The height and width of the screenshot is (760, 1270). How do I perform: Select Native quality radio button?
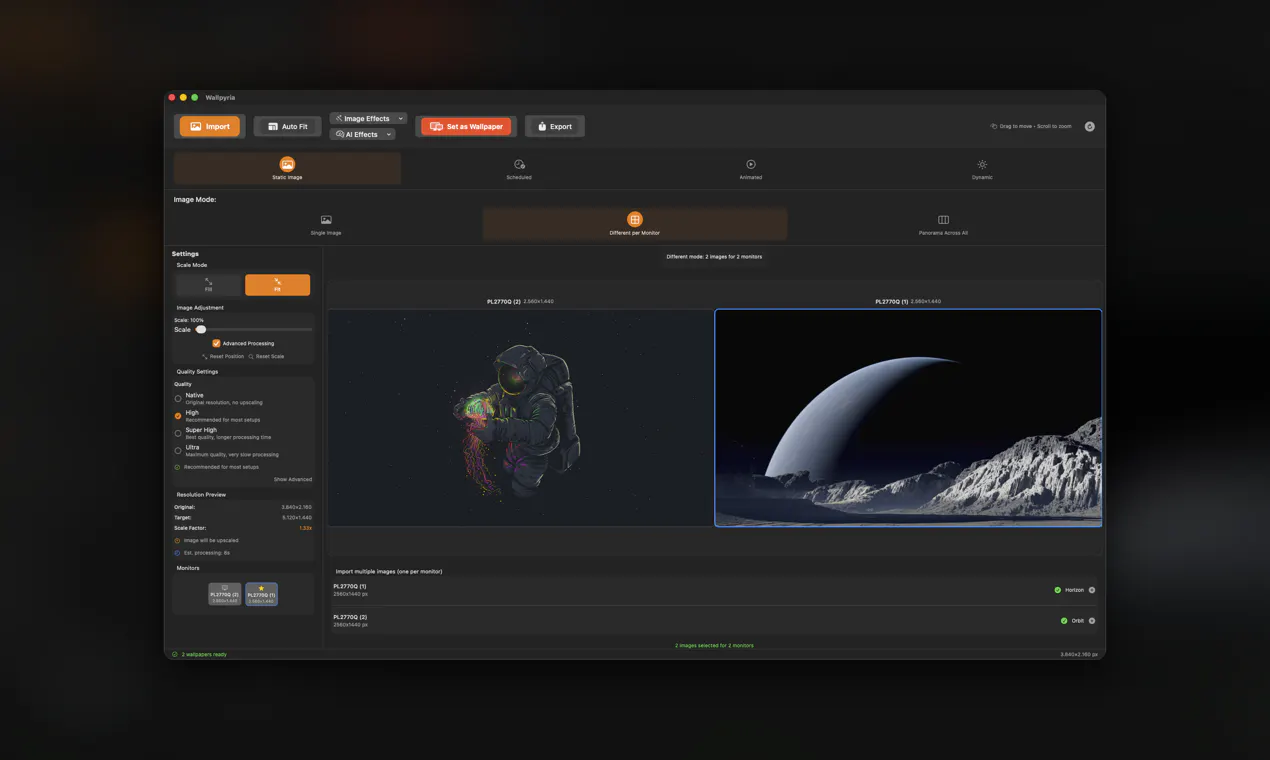click(178, 398)
